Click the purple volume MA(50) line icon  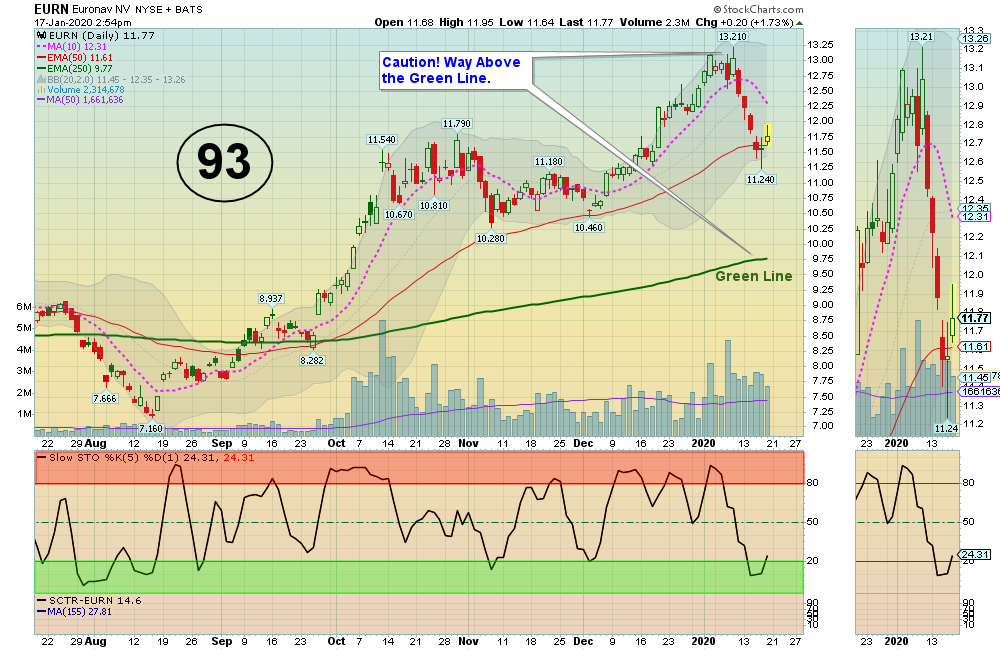[x=40, y=101]
